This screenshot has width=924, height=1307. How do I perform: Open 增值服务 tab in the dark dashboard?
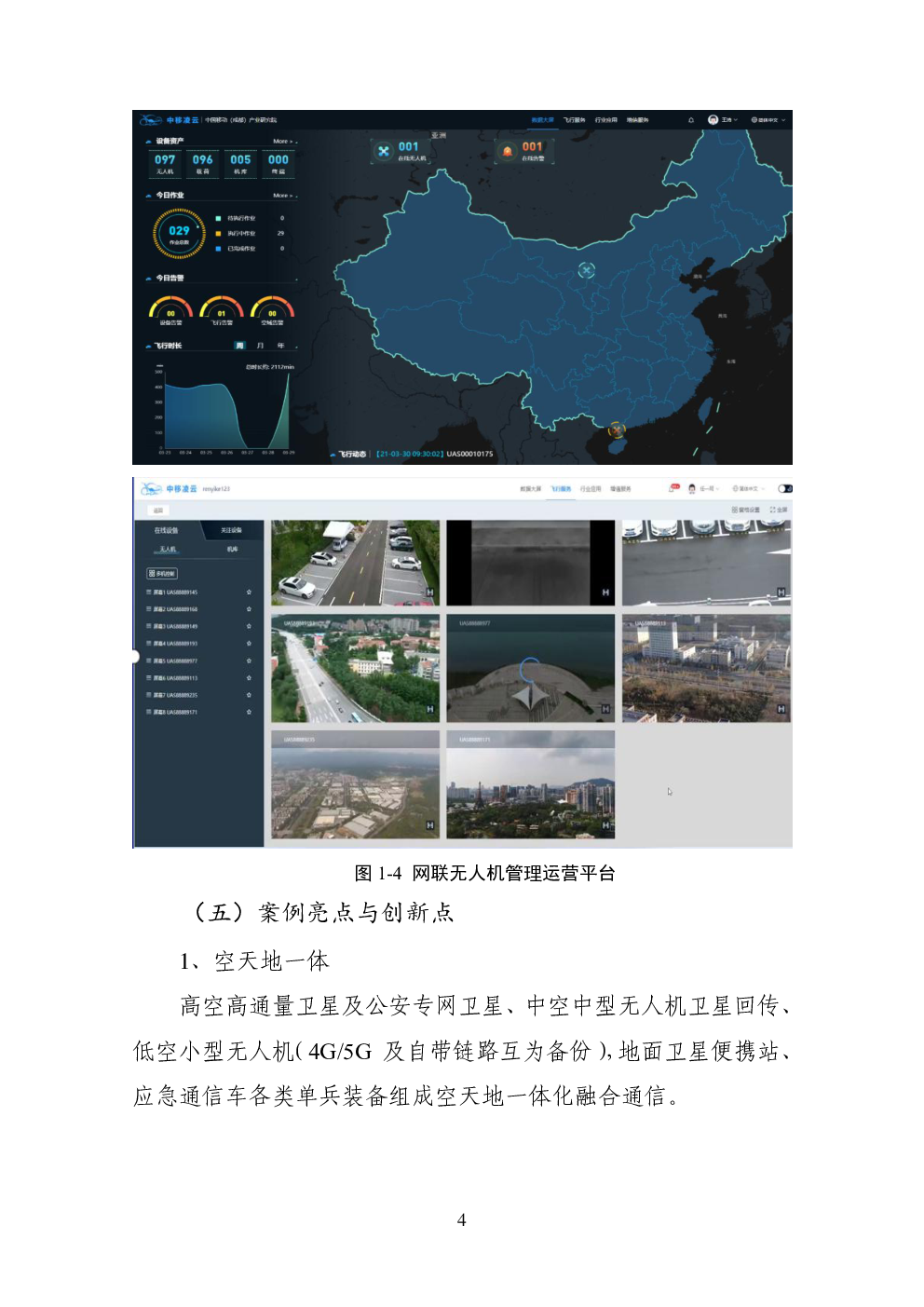pos(637,120)
